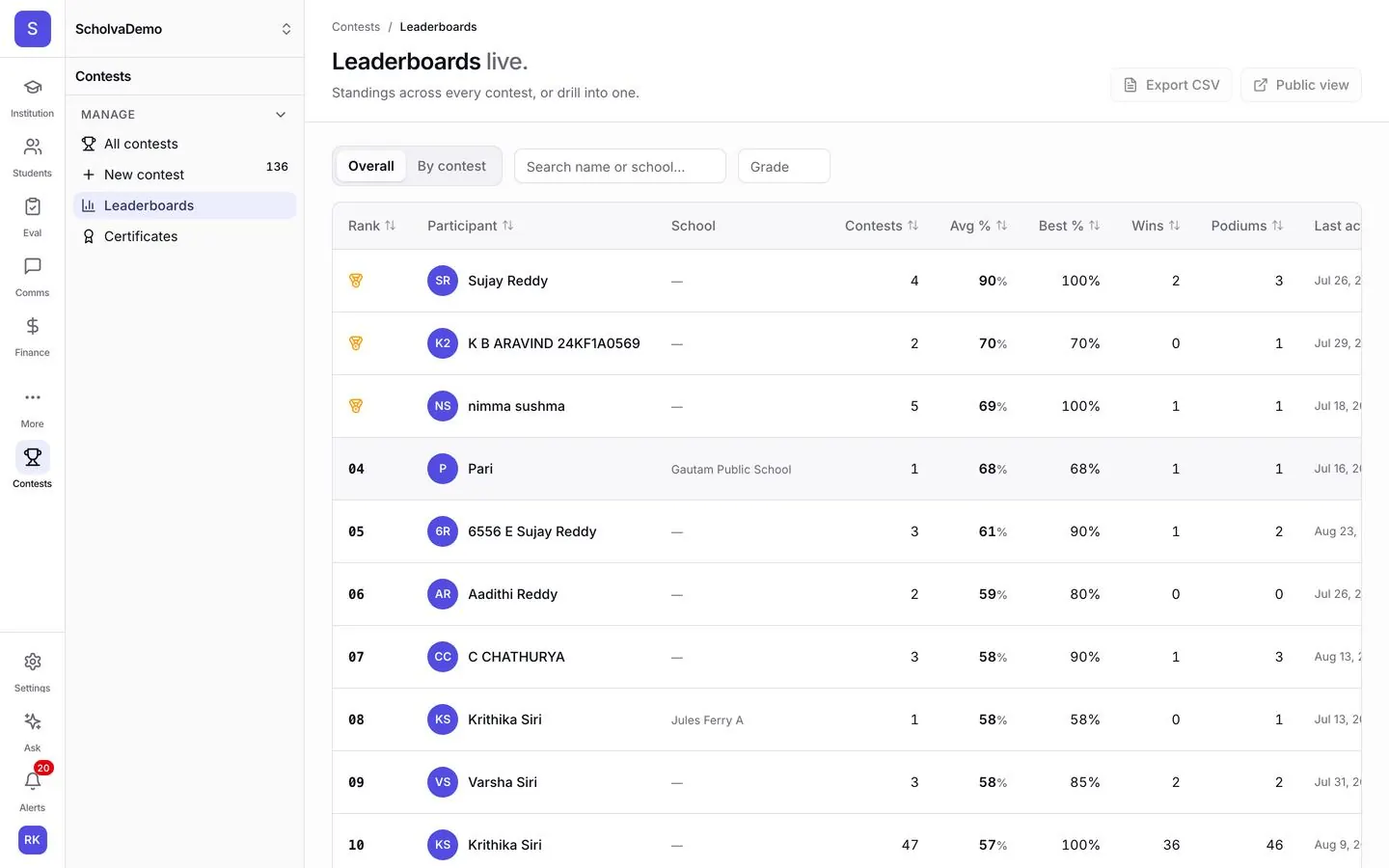
Task: Click the Jules Ferry A school cell
Action: click(707, 720)
